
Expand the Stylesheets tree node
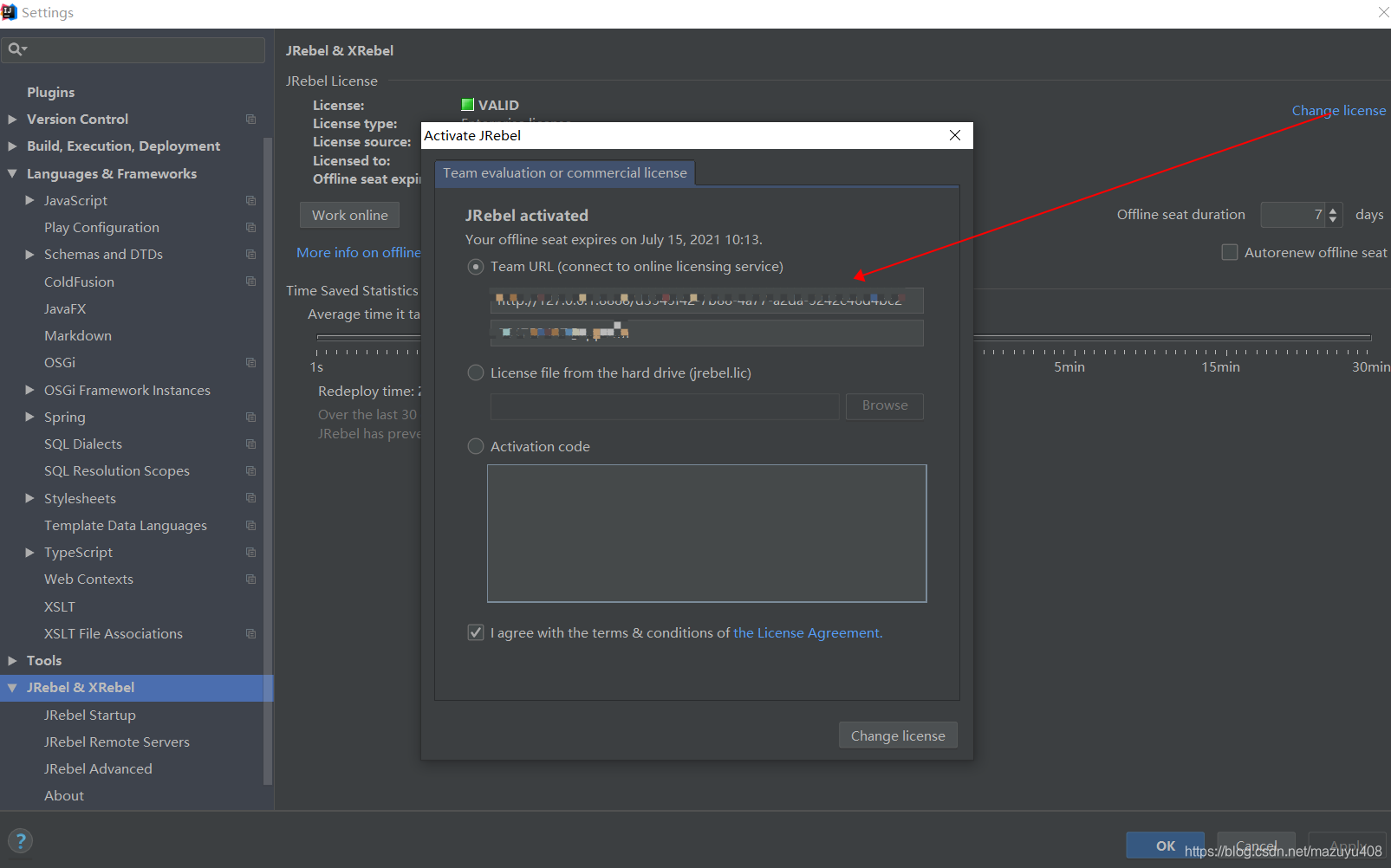29,498
